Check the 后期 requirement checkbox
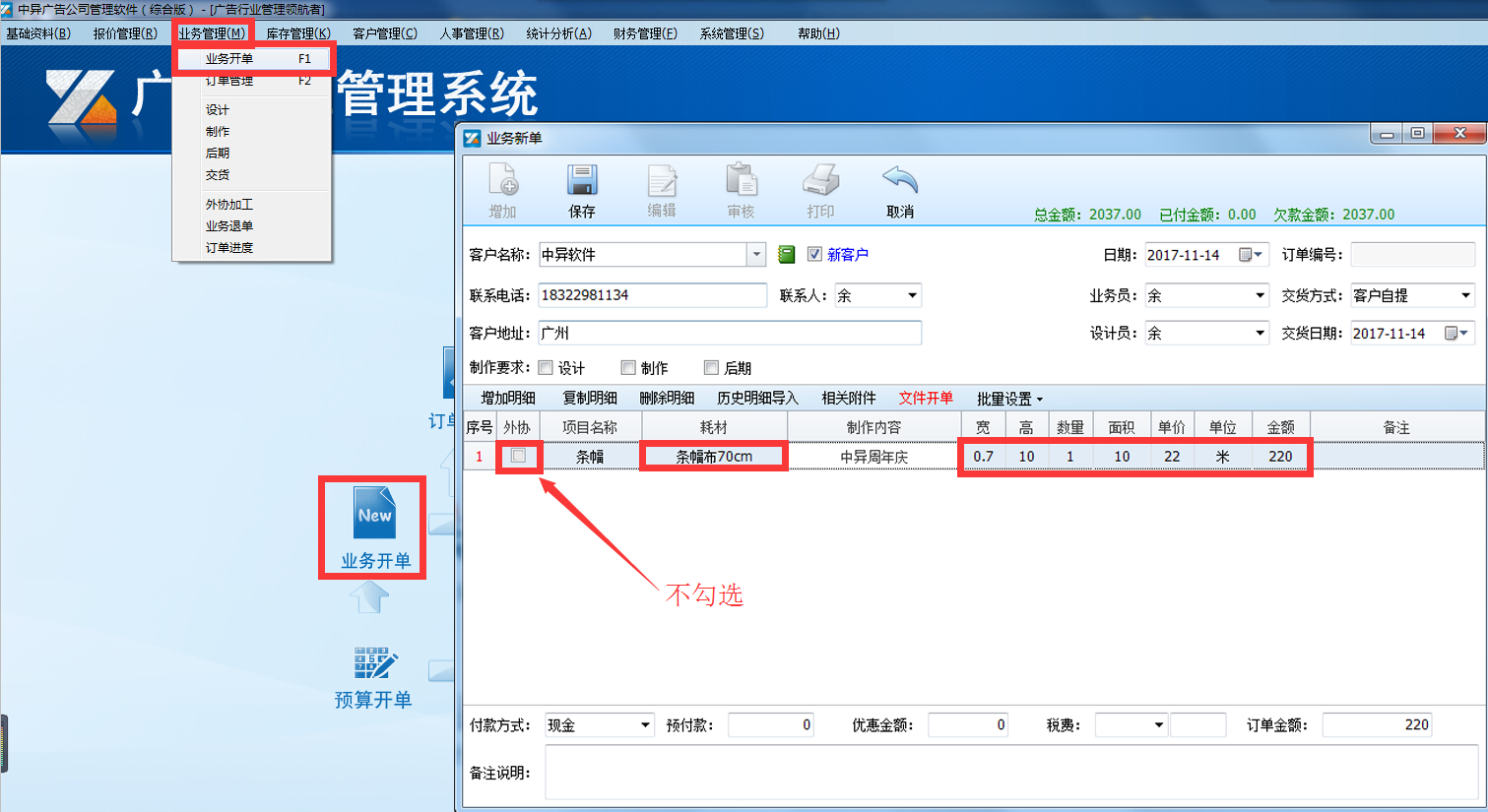The height and width of the screenshot is (812, 1488). click(711, 367)
